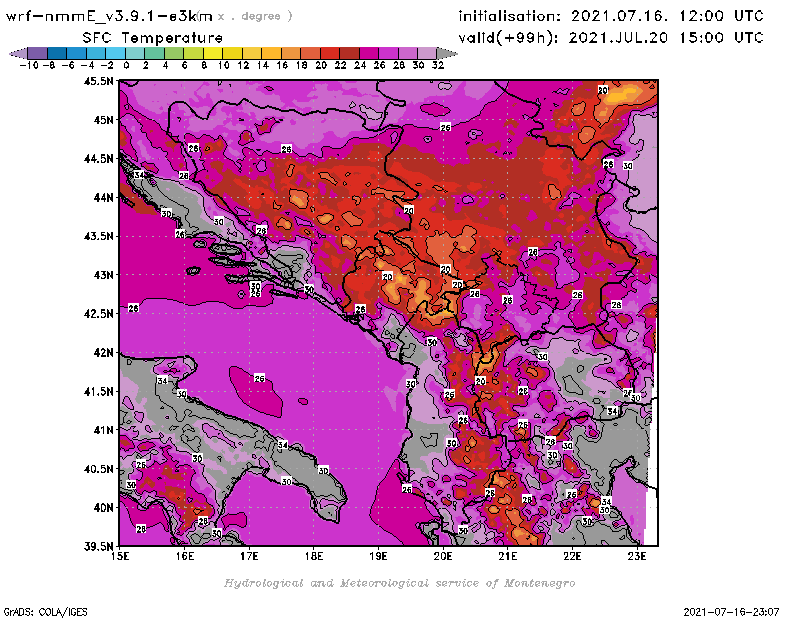This screenshot has width=800, height=618.
Task: Click the '32' legend scale value
Action: [x=438, y=65]
